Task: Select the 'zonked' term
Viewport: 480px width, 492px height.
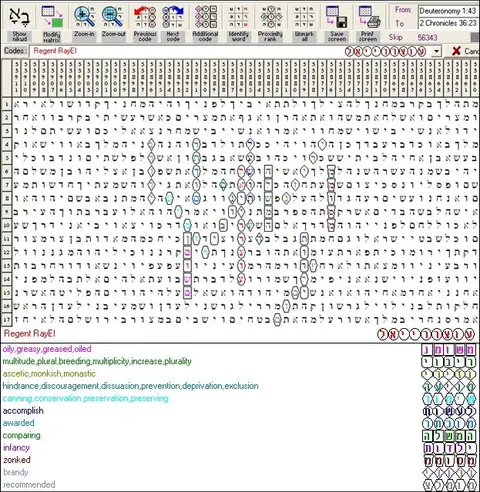Action: [x=17, y=460]
